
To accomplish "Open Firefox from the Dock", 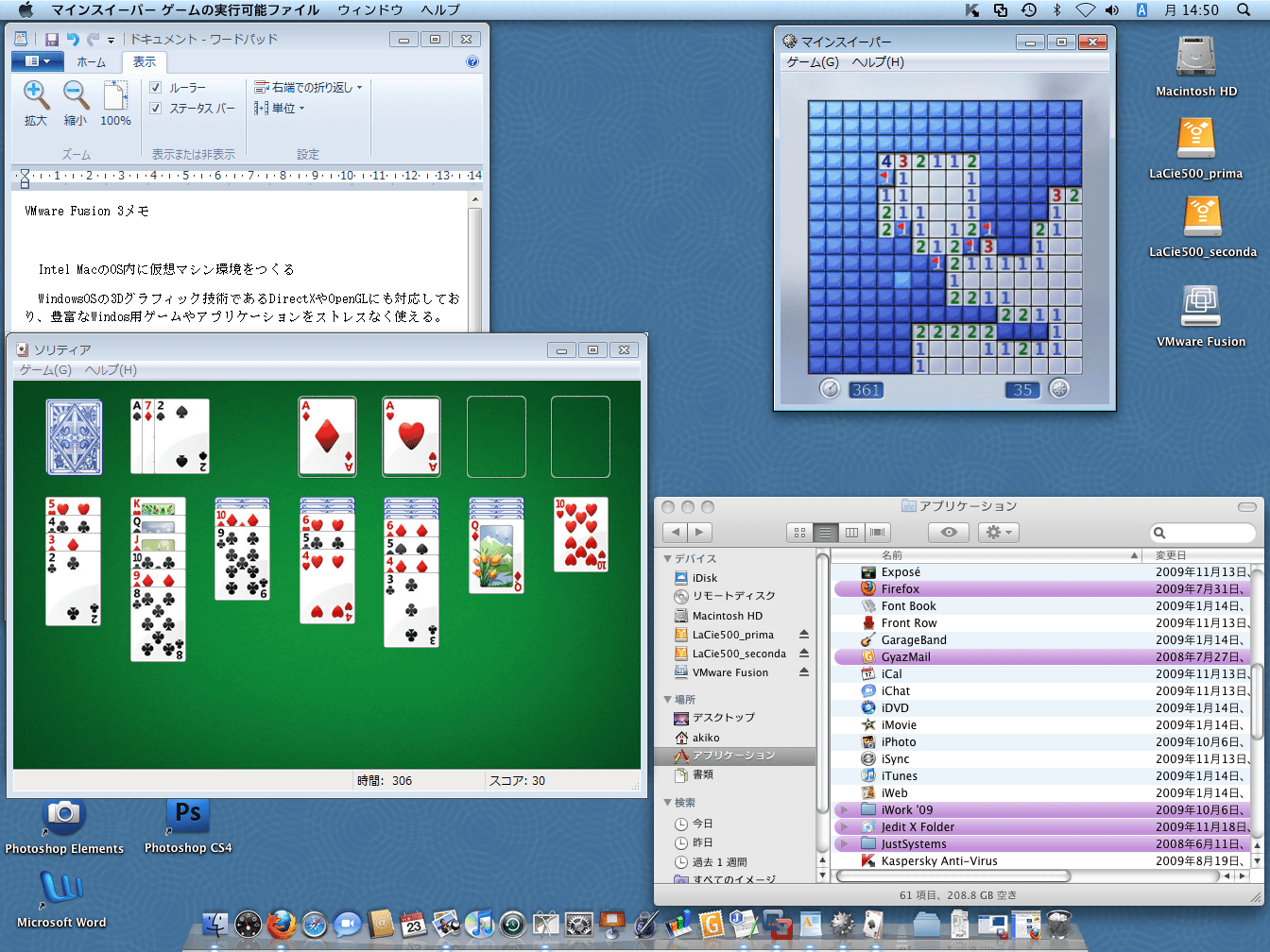I will coord(281,924).
